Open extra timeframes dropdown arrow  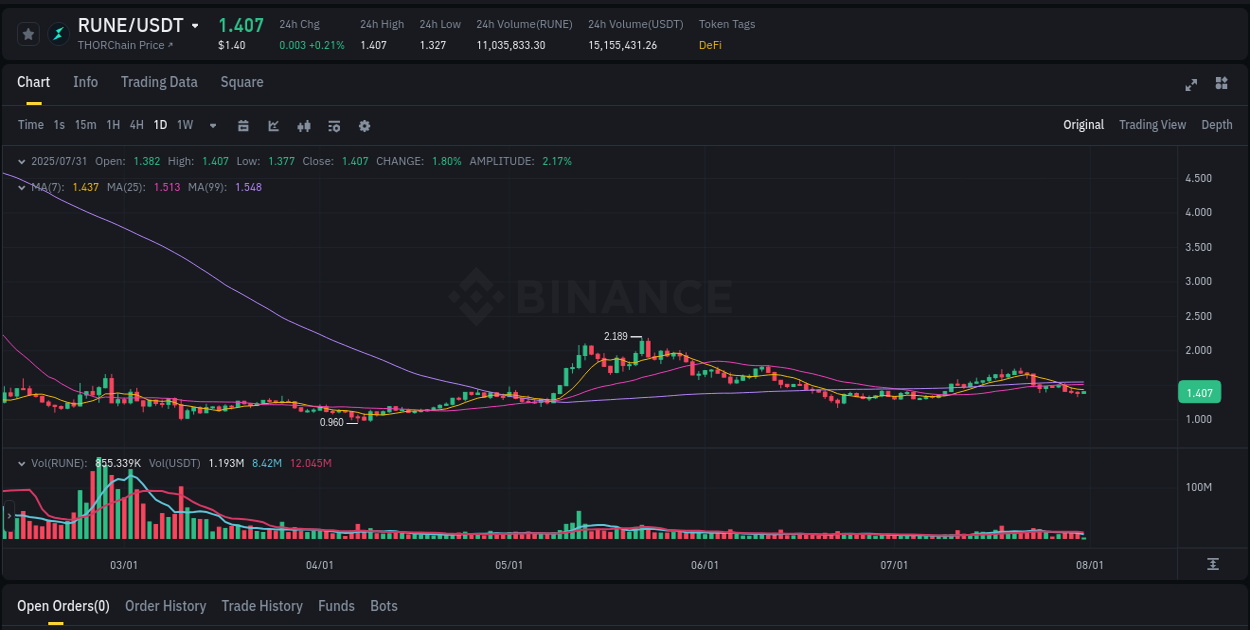click(212, 126)
